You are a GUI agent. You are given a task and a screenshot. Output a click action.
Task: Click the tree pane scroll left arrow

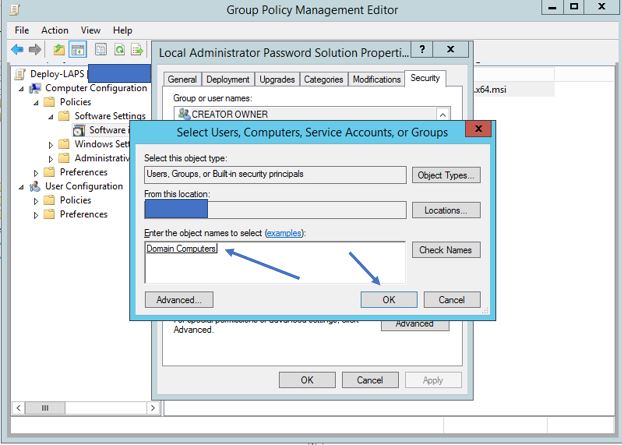(18, 408)
